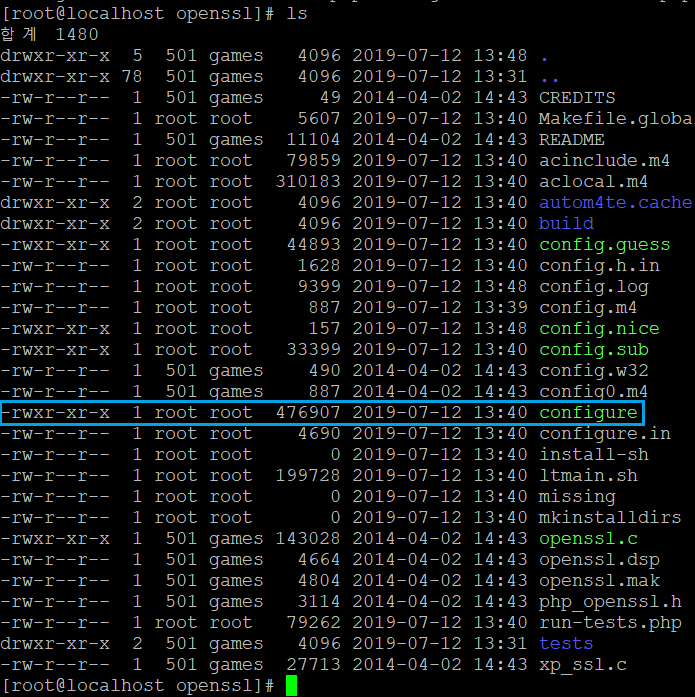The height and width of the screenshot is (697, 695).
Task: Click the total line reading 1480
Action: pos(49,35)
